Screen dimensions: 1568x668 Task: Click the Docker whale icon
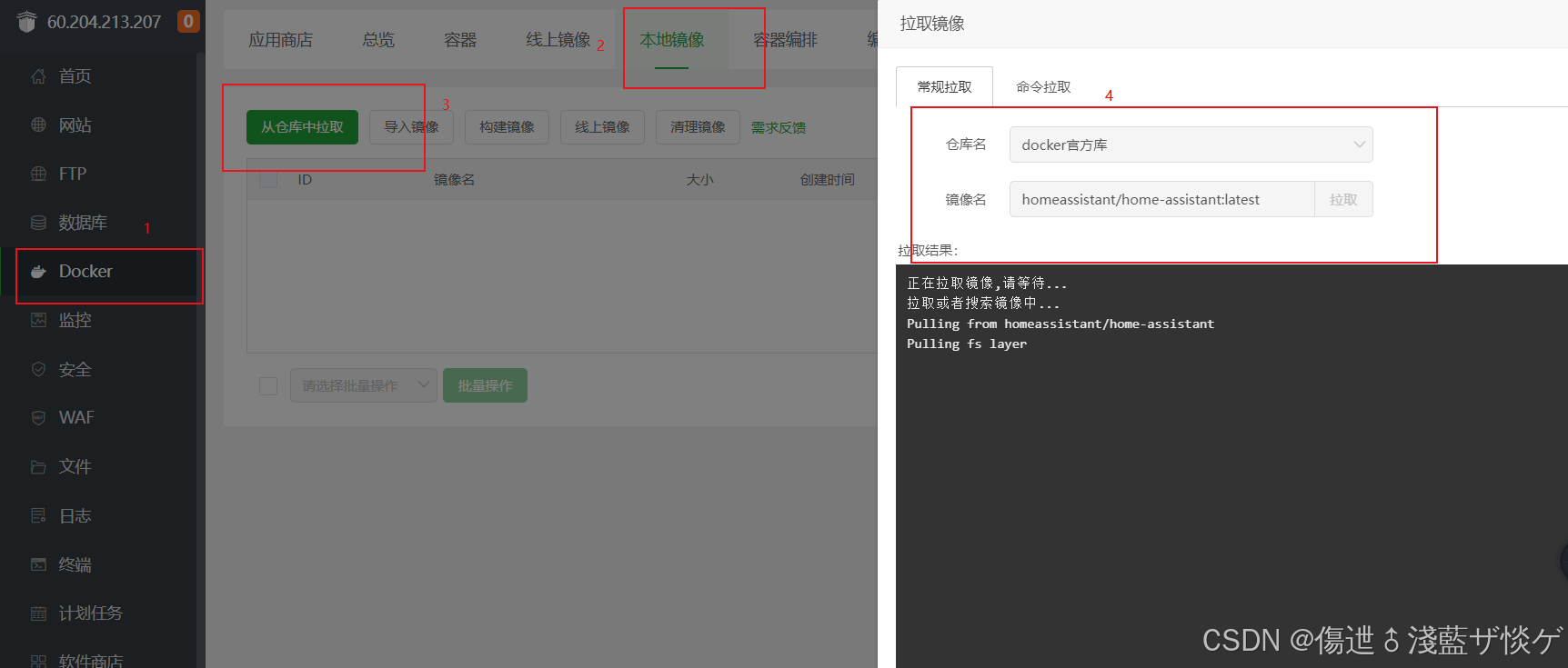[38, 272]
